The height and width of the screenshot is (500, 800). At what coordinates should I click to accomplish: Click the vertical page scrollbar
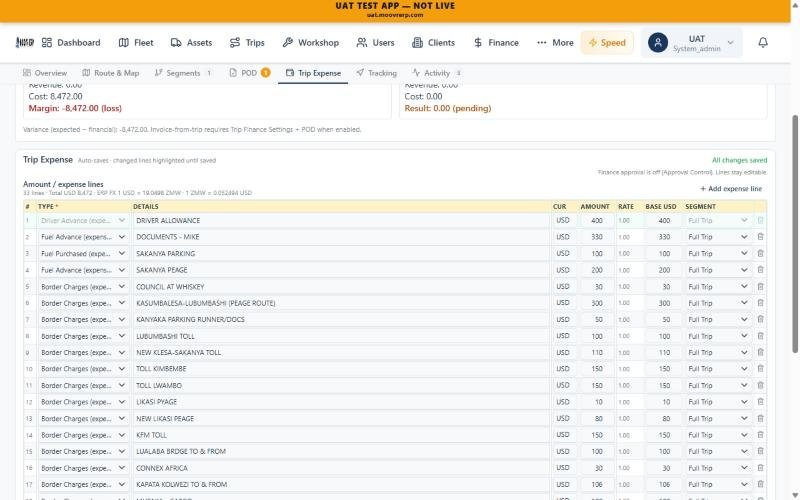point(795,233)
